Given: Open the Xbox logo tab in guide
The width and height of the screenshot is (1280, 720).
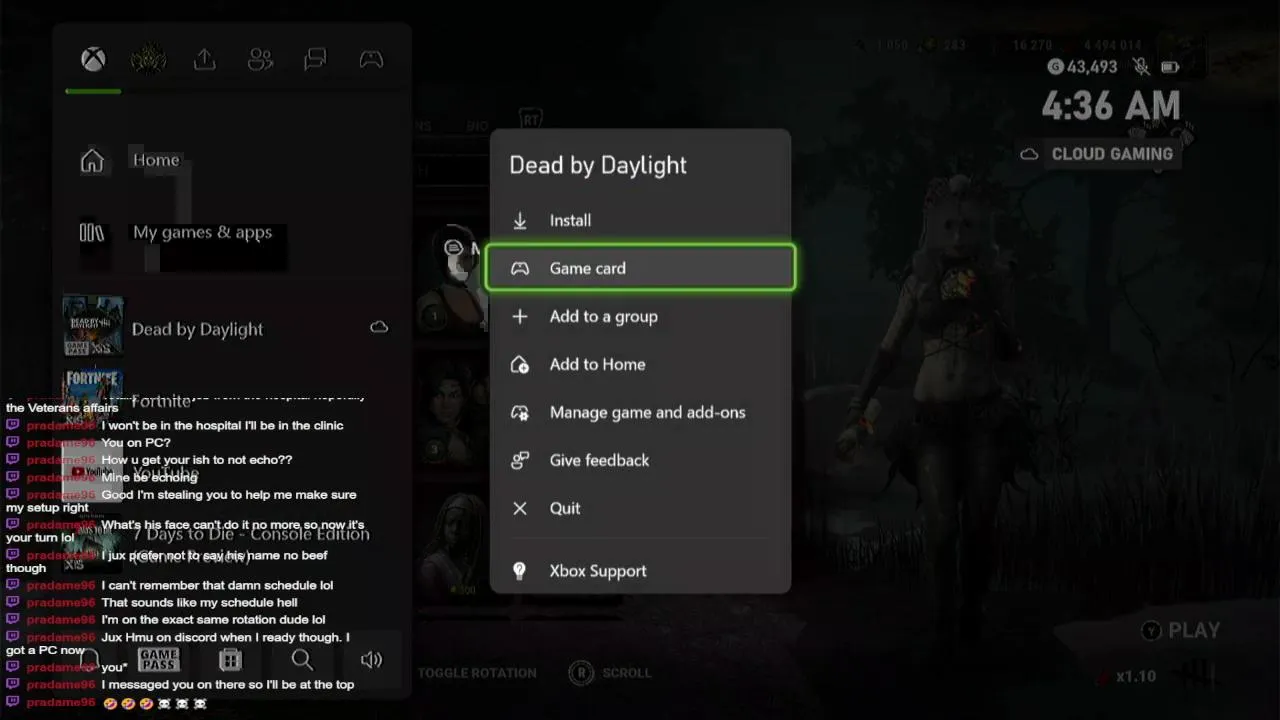Looking at the screenshot, I should coord(93,60).
